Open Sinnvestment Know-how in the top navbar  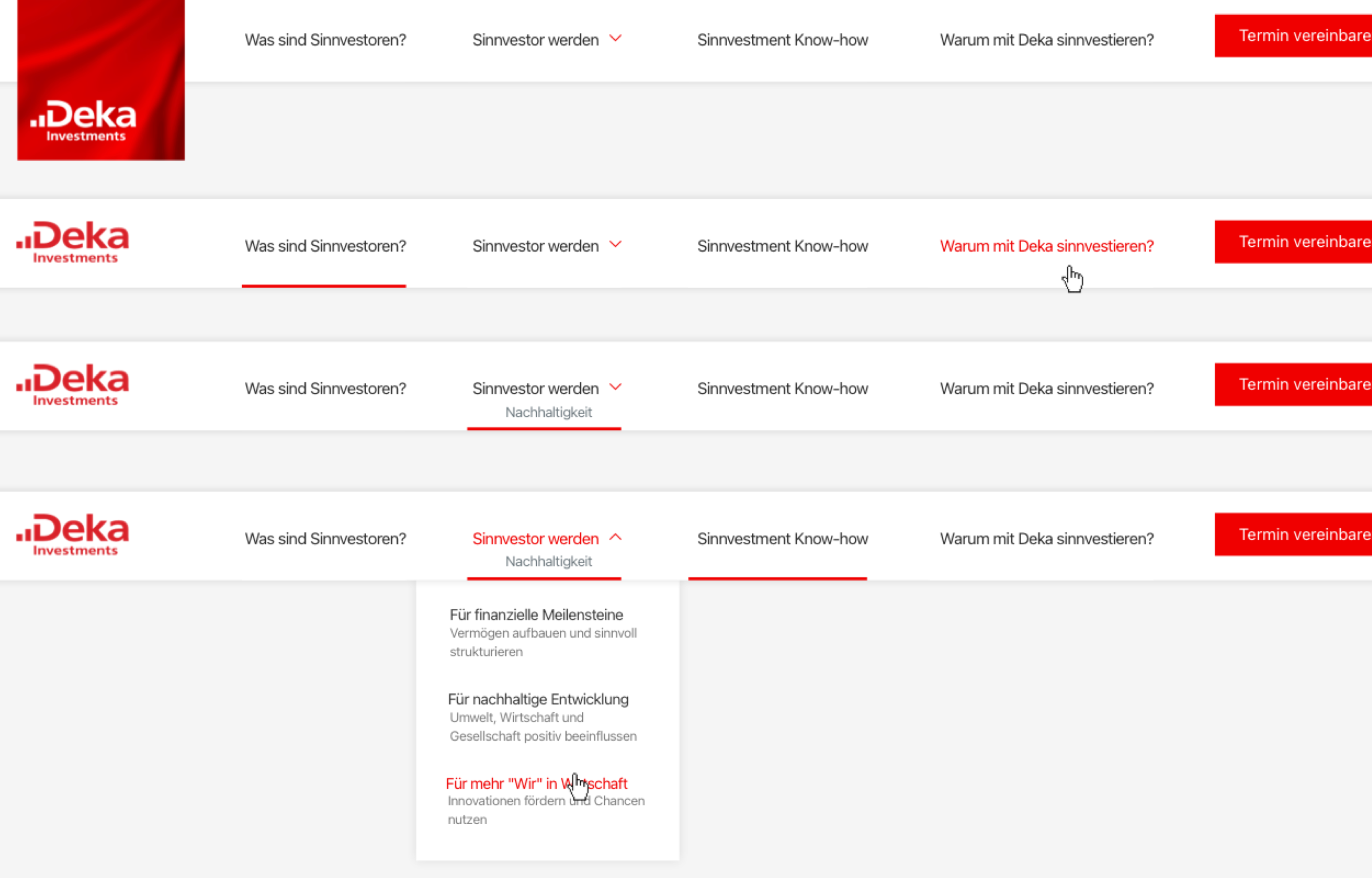coord(783,40)
